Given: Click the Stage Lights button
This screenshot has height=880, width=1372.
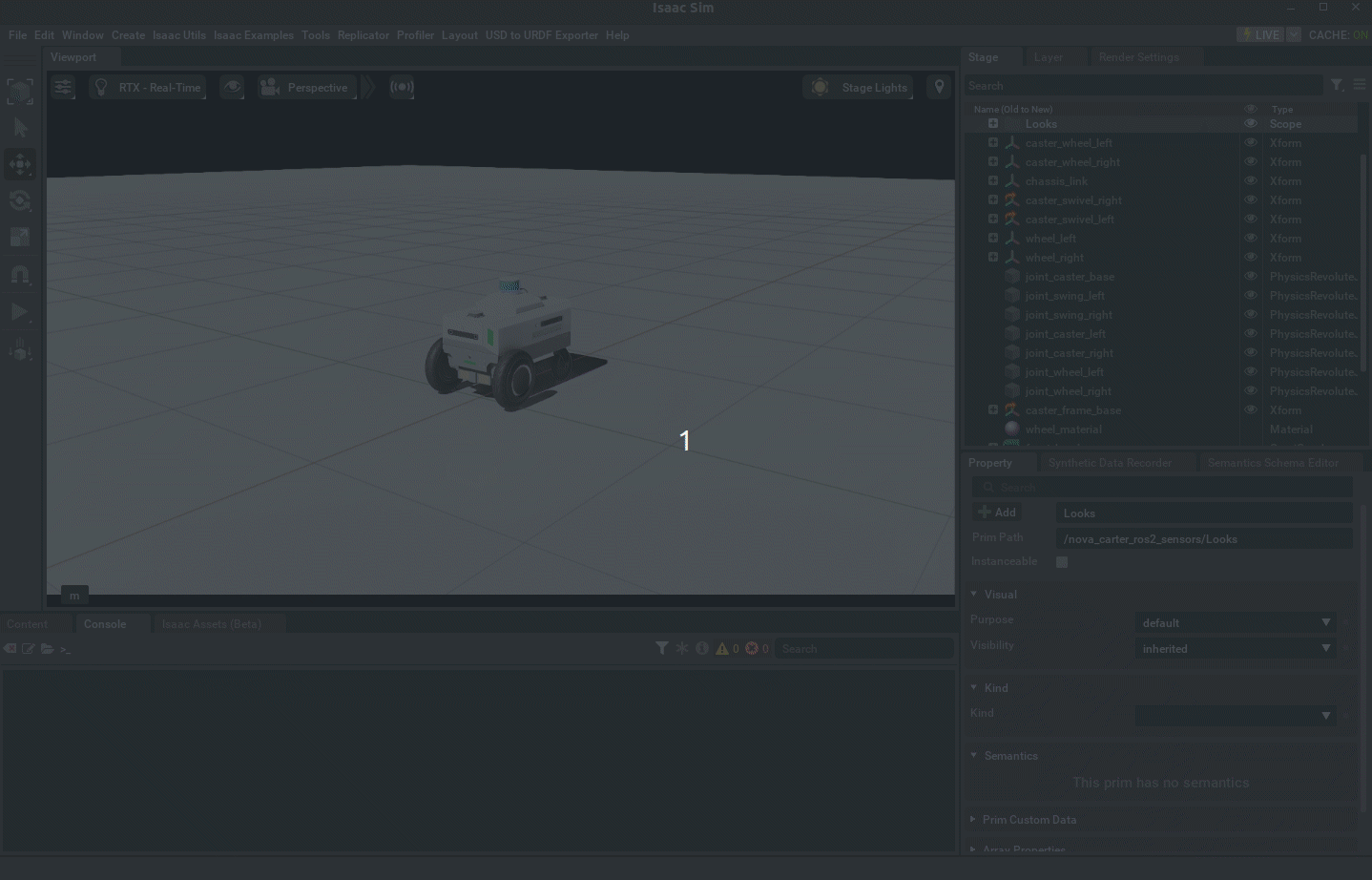Looking at the screenshot, I should coord(858,87).
